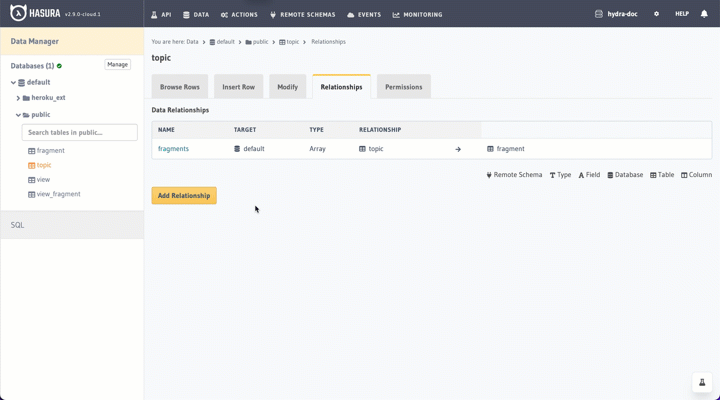Open the Data section
The width and height of the screenshot is (720, 400).
196,15
